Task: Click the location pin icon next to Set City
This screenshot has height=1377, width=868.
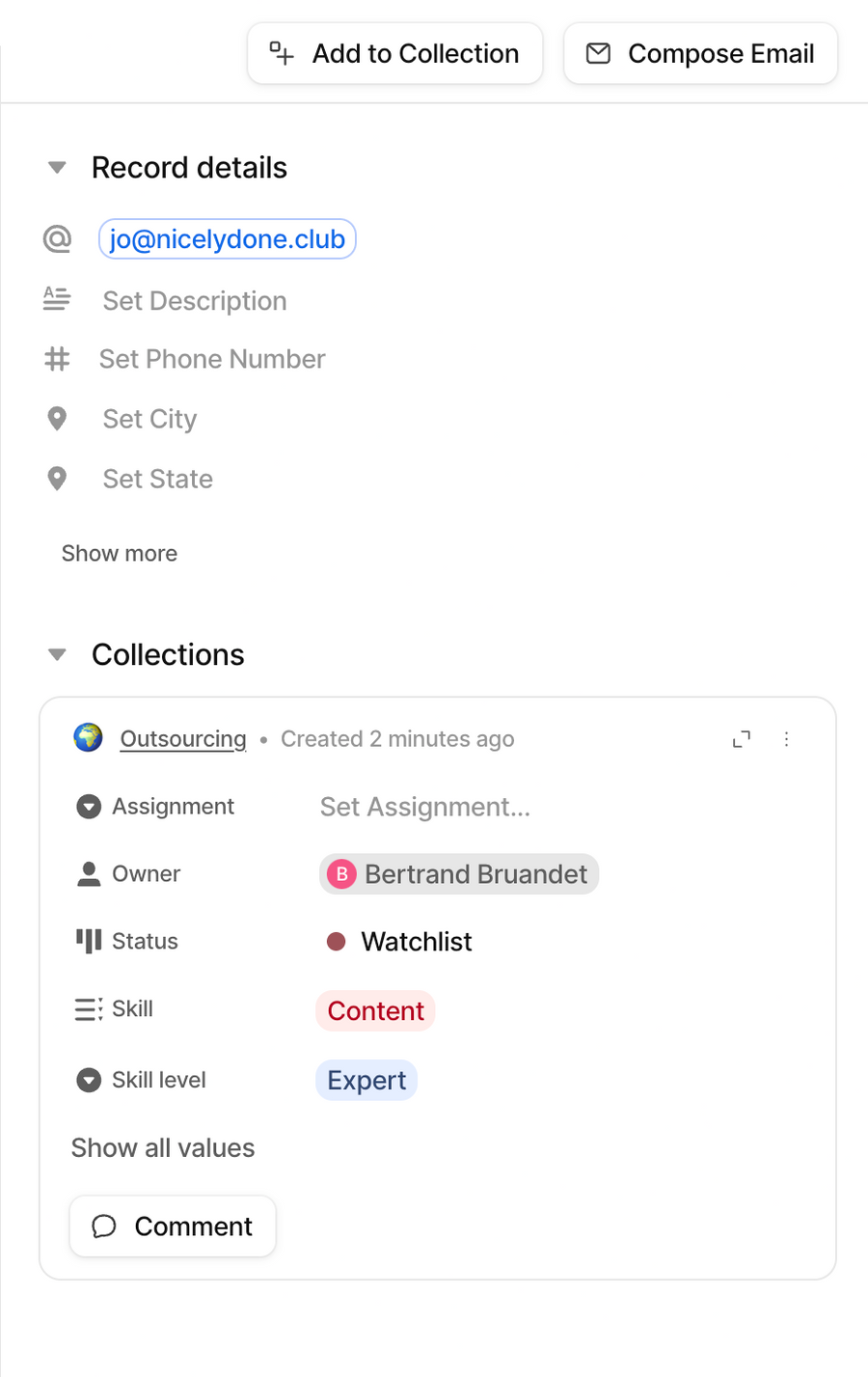Action: coord(58,419)
